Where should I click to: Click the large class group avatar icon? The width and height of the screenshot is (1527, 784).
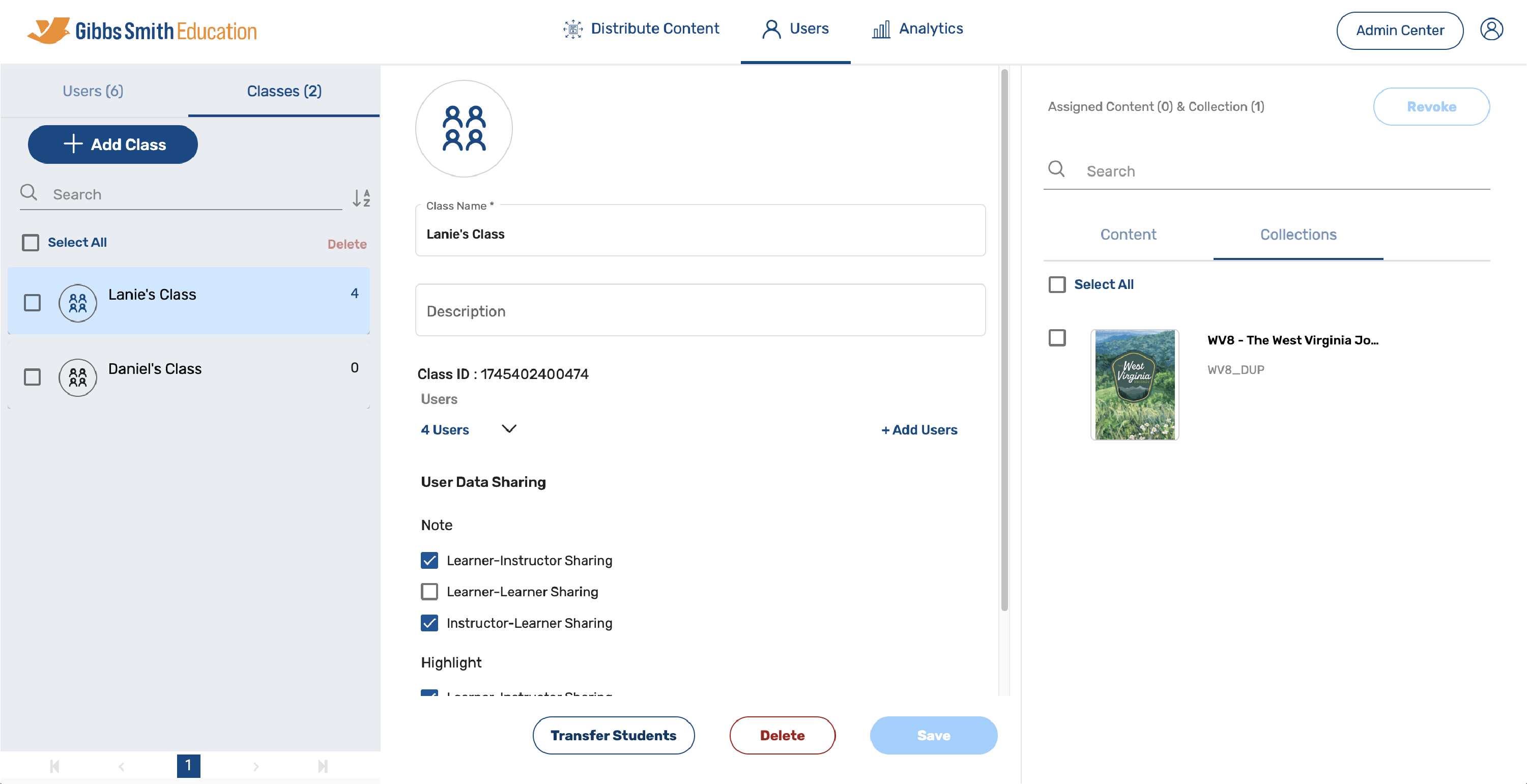(x=464, y=129)
